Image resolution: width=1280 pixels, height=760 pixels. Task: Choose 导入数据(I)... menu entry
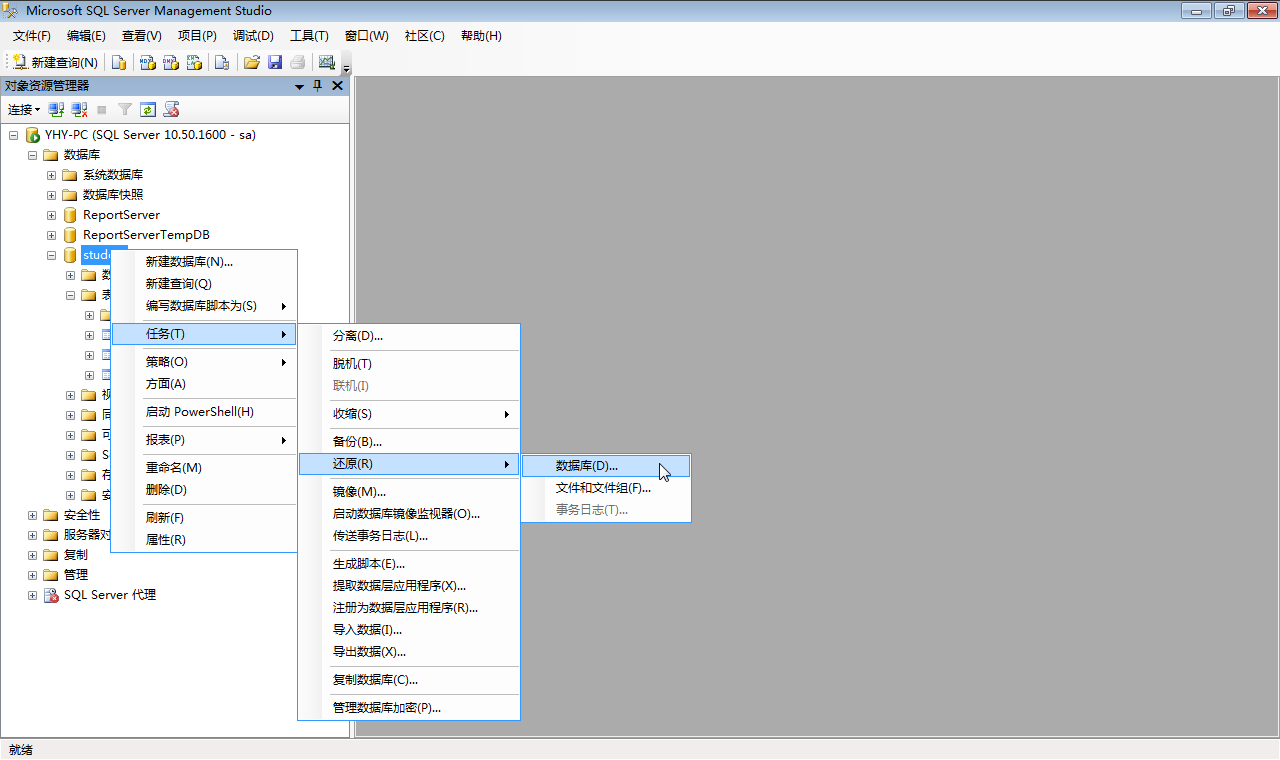[x=409, y=630]
